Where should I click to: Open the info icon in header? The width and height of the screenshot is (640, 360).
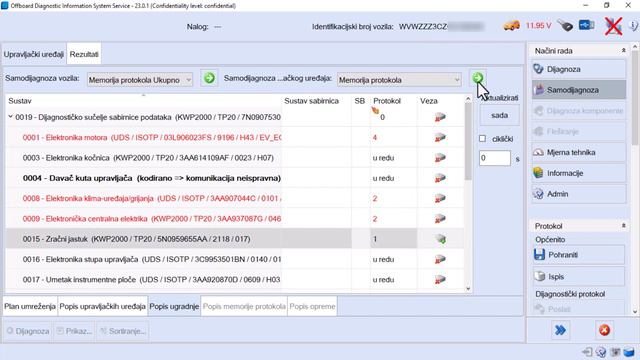[x=633, y=26]
